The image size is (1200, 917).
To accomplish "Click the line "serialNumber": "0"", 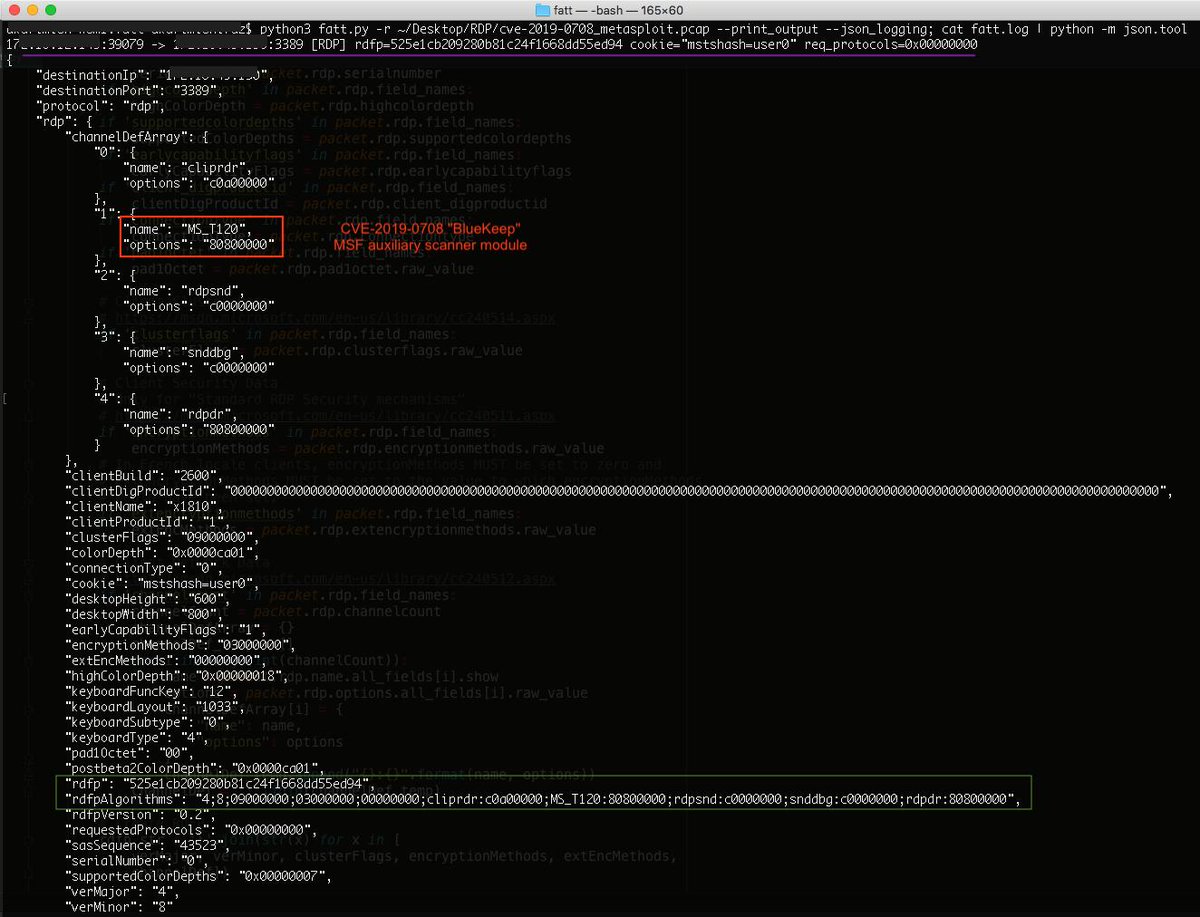I will [136, 863].
